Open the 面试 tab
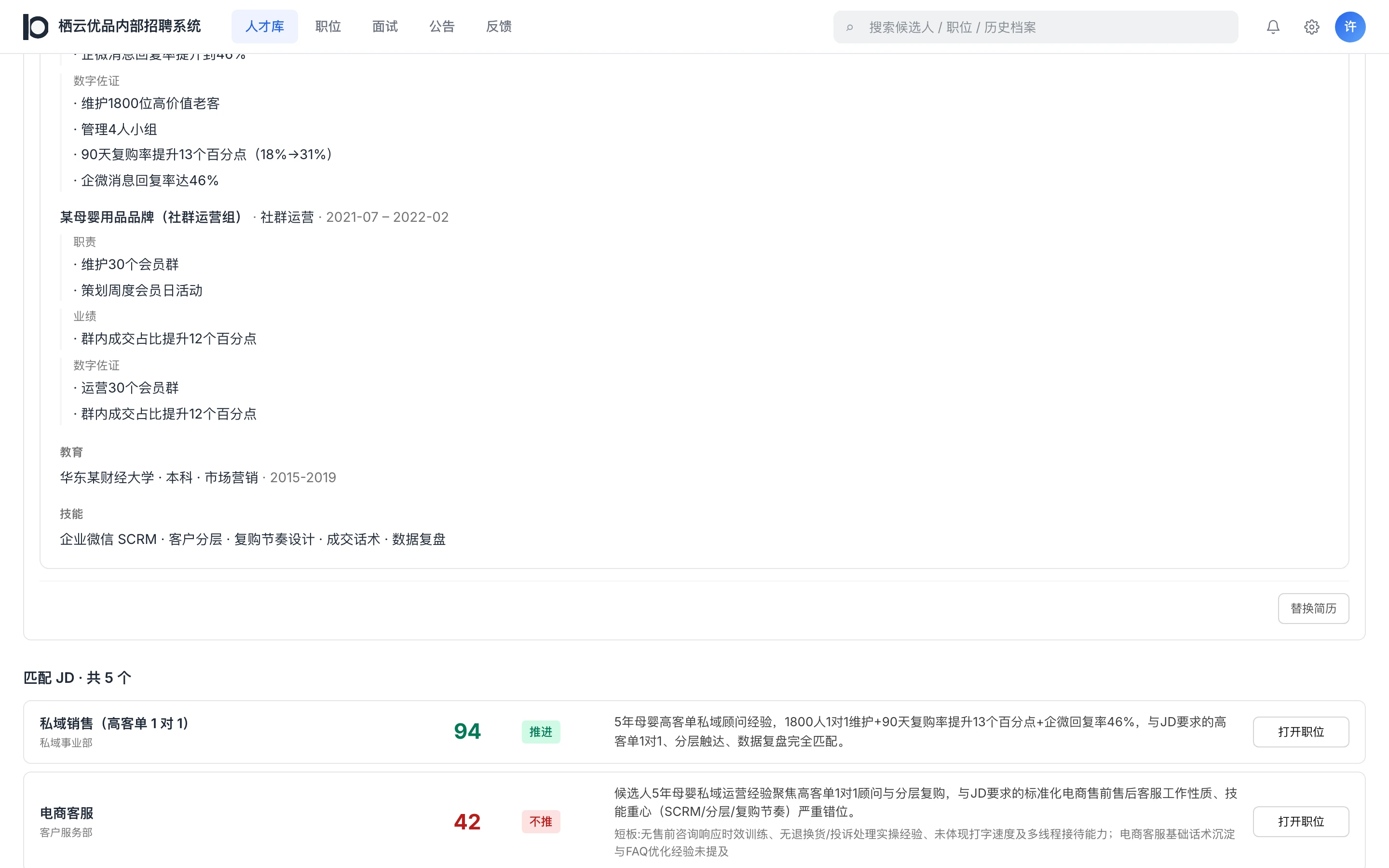Screen dimensions: 1389x868 pos(384,27)
